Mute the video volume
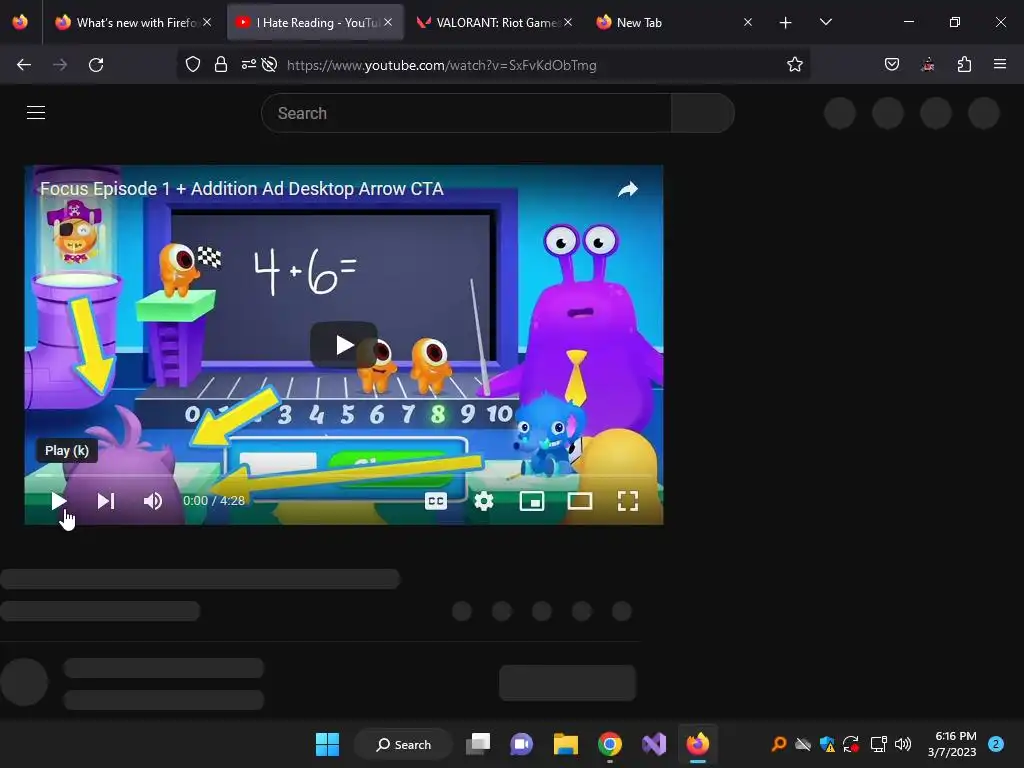Screen dimensions: 1024x768 click(153, 501)
